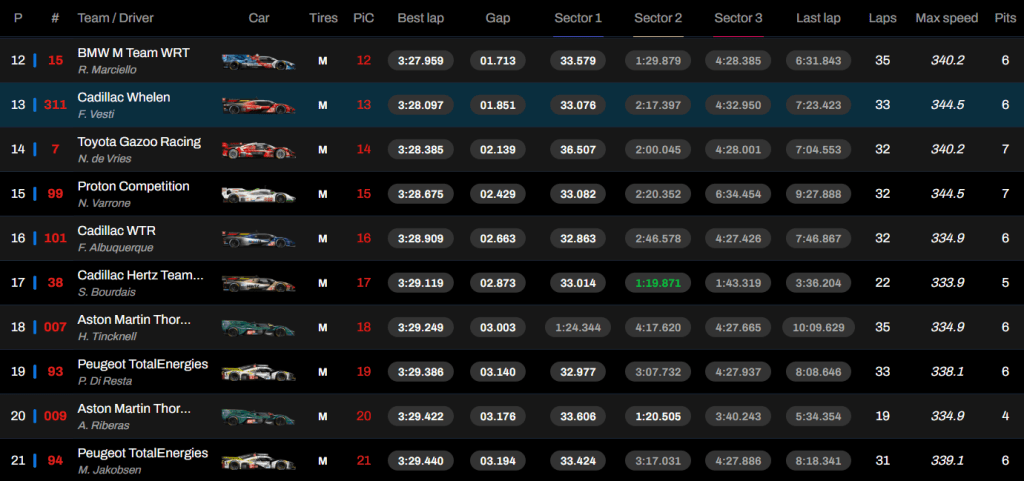
Task: Select driver P. Di Resta
Action: (105, 380)
